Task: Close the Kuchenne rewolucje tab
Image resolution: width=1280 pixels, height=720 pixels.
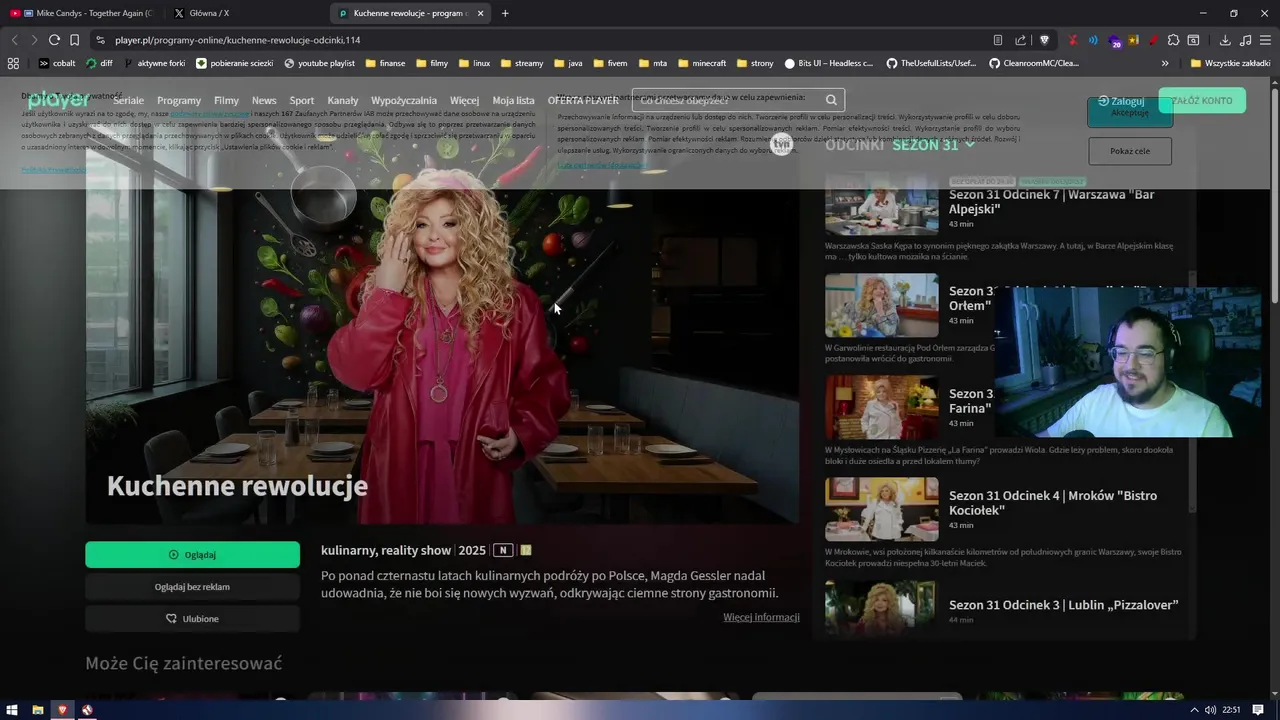Action: (x=480, y=13)
